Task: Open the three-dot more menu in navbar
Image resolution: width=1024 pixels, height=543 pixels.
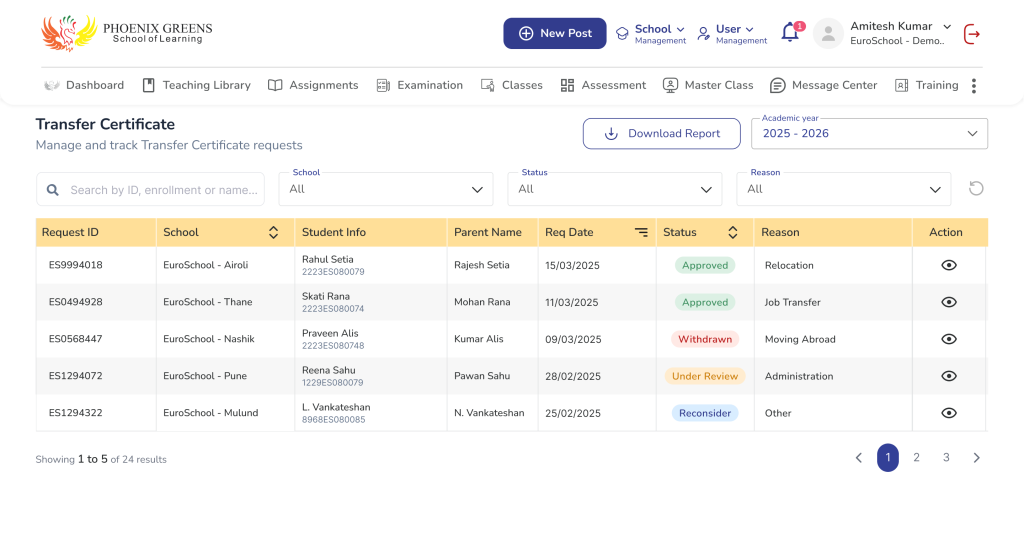Action: (x=973, y=86)
